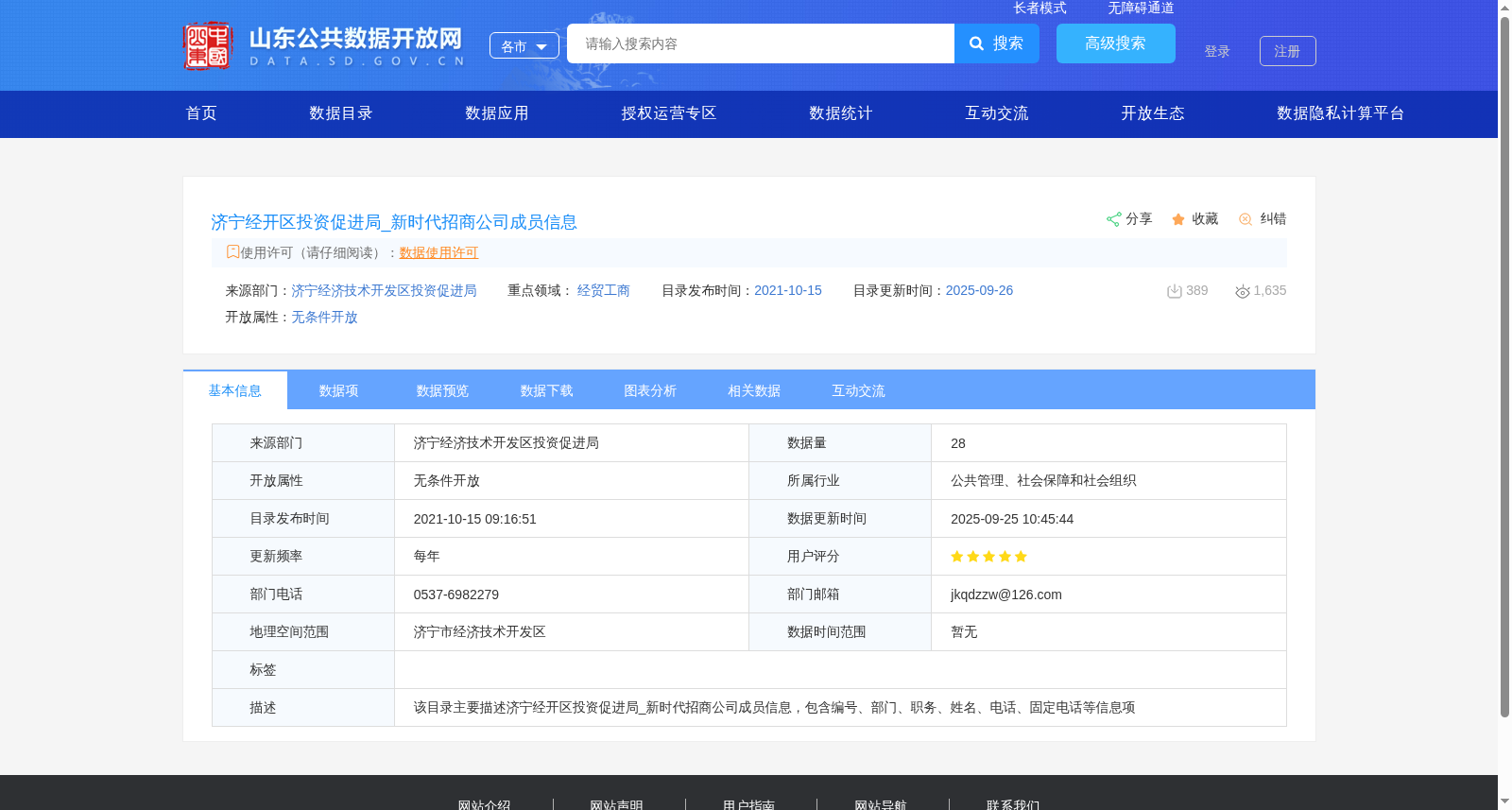The image size is (1512, 810).
Task: Click the 更新频率 value 每年
Action: [427, 557]
